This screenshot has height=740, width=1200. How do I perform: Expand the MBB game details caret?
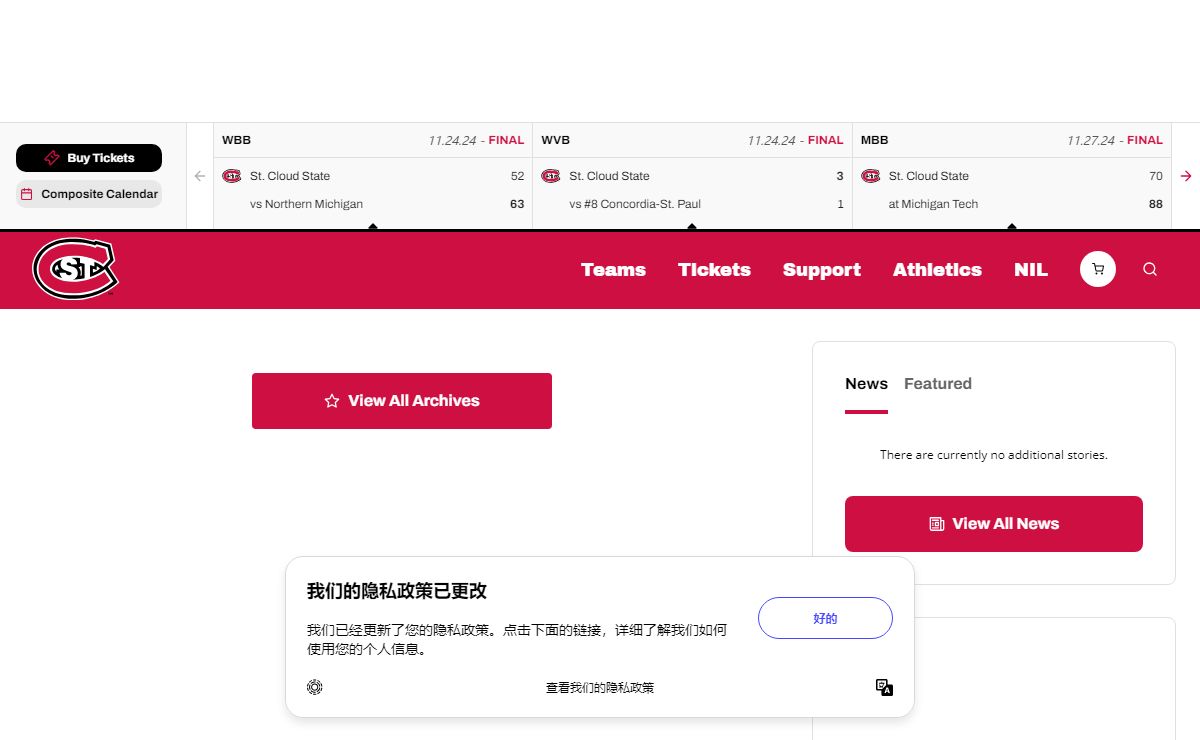(x=1012, y=226)
